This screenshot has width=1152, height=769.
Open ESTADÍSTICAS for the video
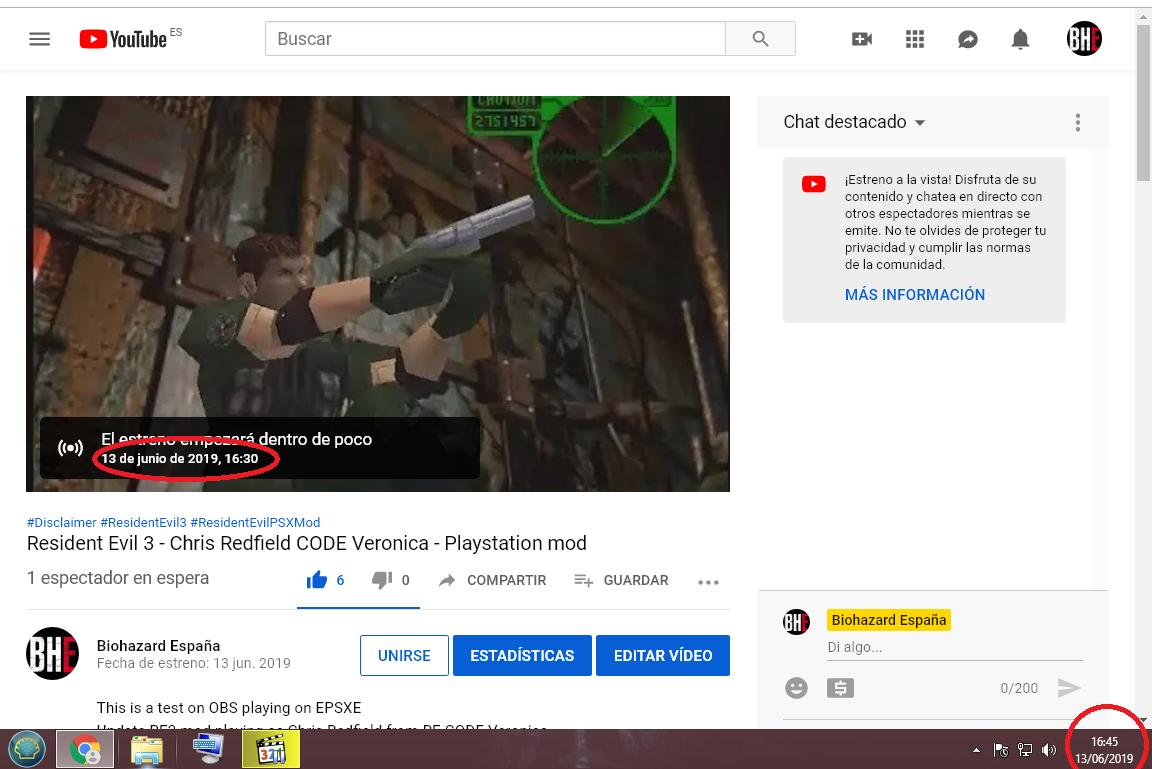tap(522, 655)
